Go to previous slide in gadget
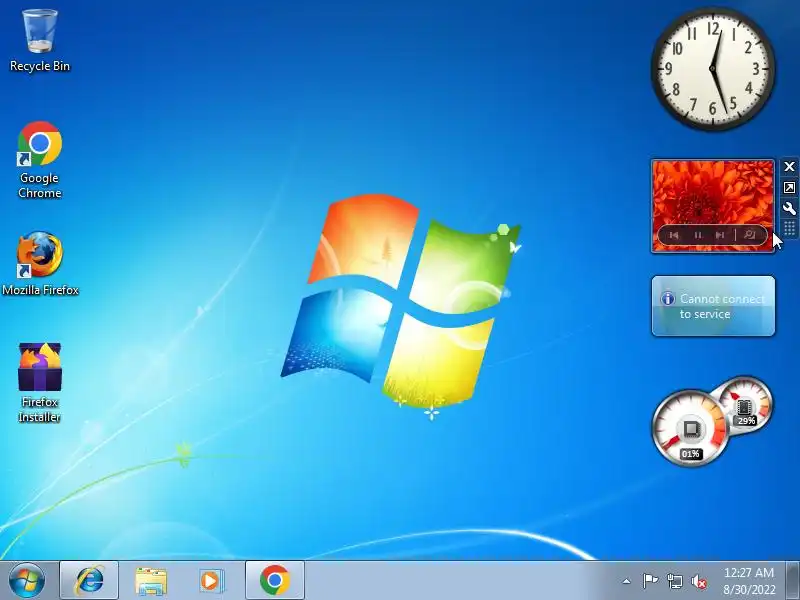Screen dimensions: 800x600 [674, 235]
